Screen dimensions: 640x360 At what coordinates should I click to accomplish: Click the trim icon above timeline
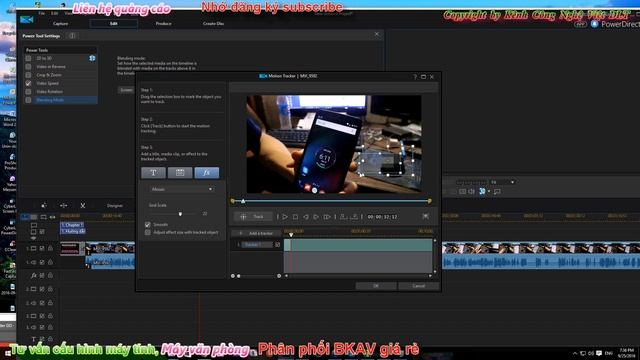pyautogui.click(x=64, y=205)
